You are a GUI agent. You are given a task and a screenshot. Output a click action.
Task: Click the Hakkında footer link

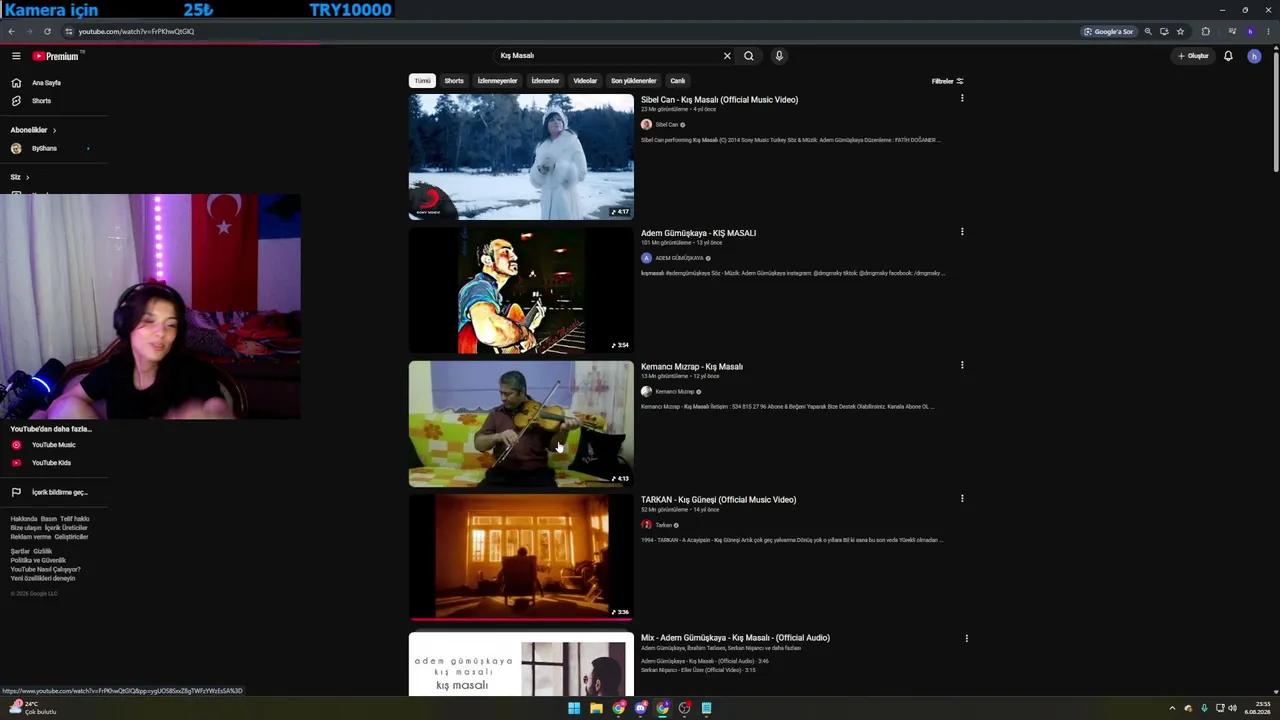(x=24, y=519)
